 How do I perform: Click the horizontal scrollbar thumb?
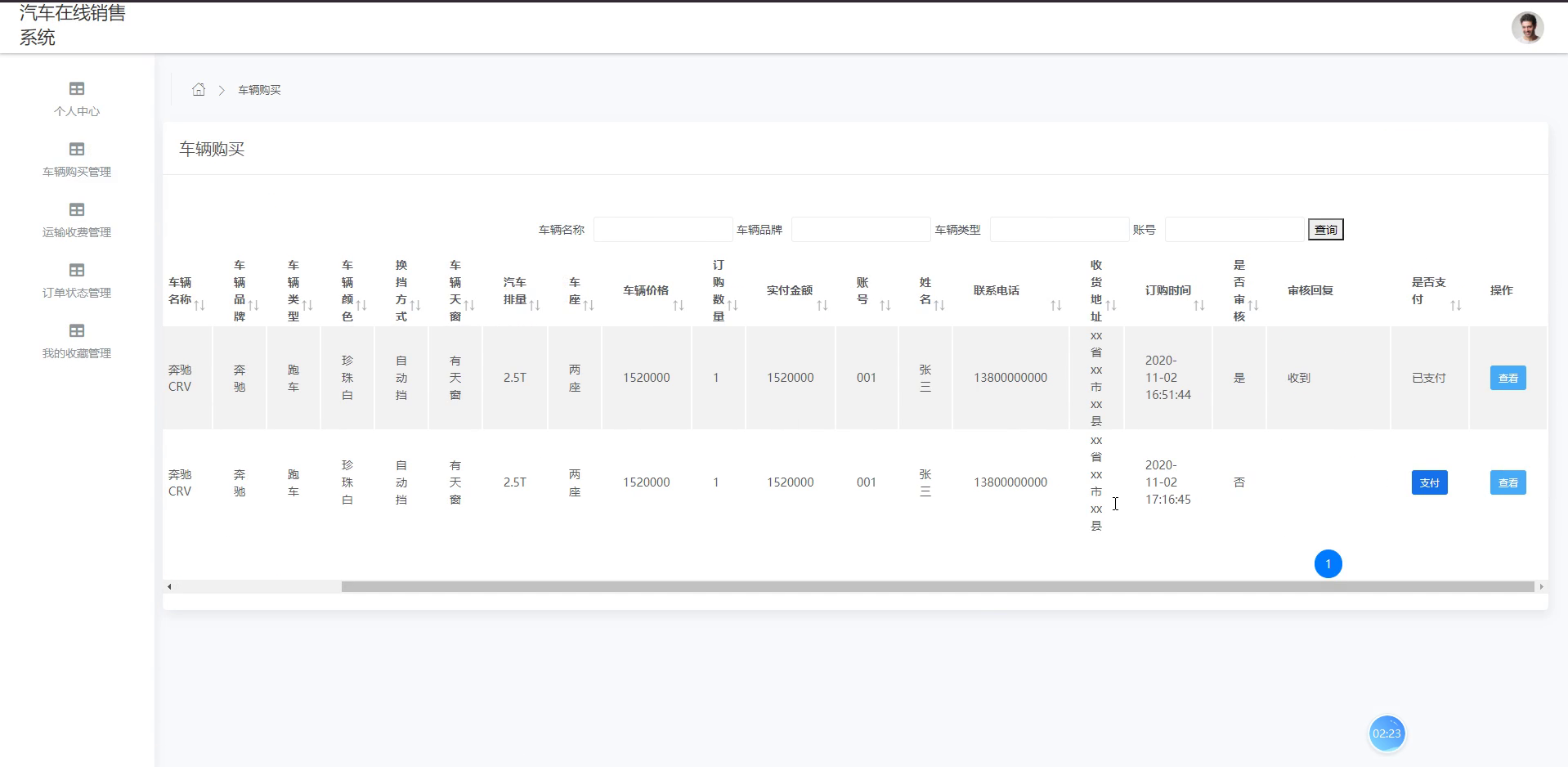tap(938, 586)
